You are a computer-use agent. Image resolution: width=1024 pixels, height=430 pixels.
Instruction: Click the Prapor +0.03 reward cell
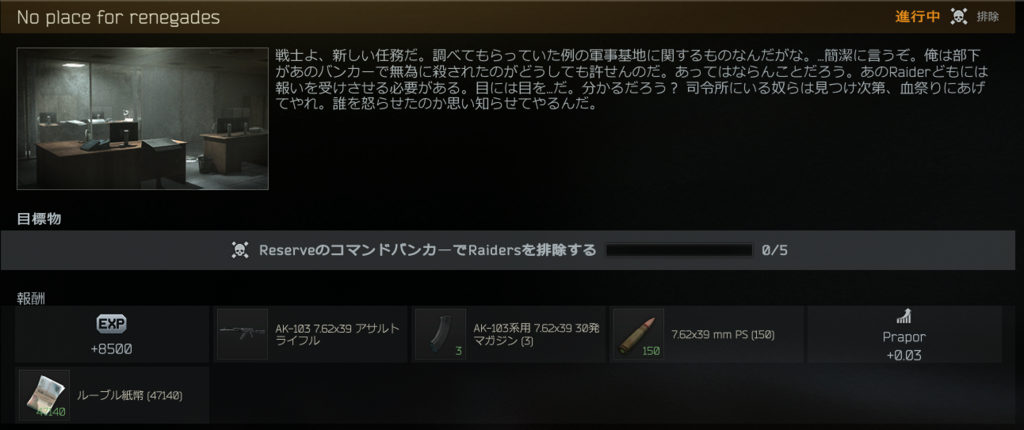point(904,334)
